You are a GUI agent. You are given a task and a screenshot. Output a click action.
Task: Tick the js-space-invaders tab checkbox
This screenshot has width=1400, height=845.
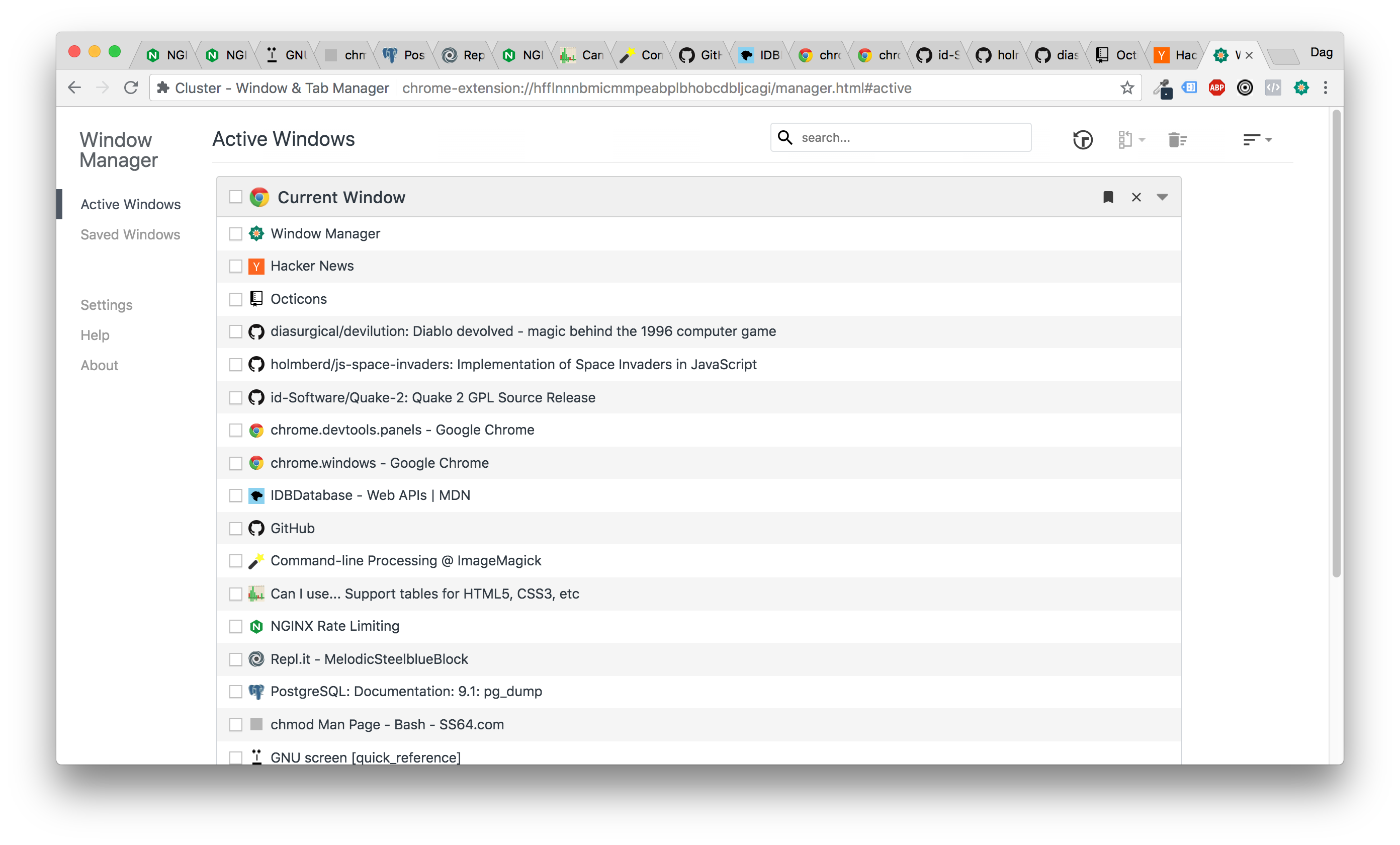click(x=236, y=364)
